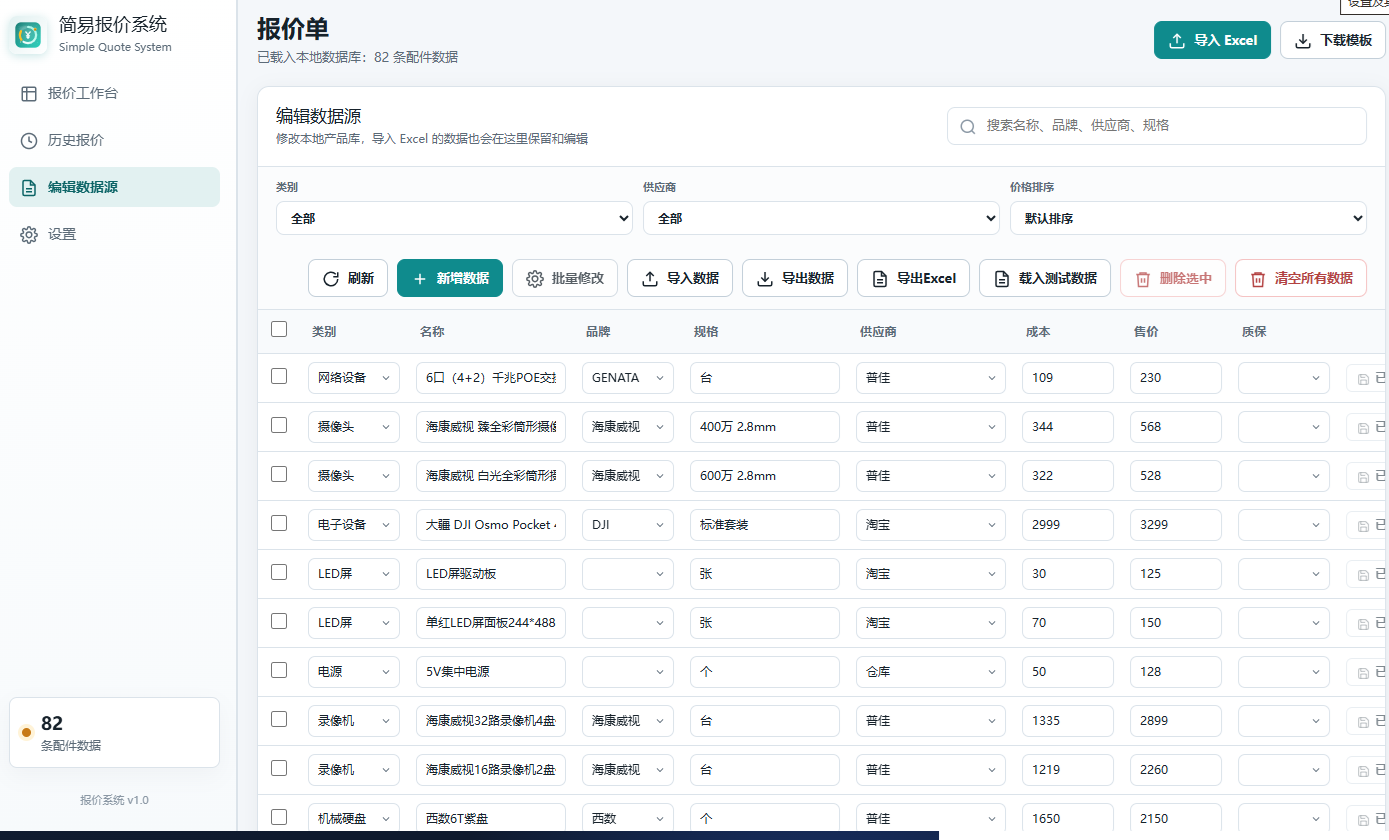Image resolution: width=1389 pixels, height=840 pixels.
Task: Click the 成本 field showing 1335
Action: (x=1068, y=720)
